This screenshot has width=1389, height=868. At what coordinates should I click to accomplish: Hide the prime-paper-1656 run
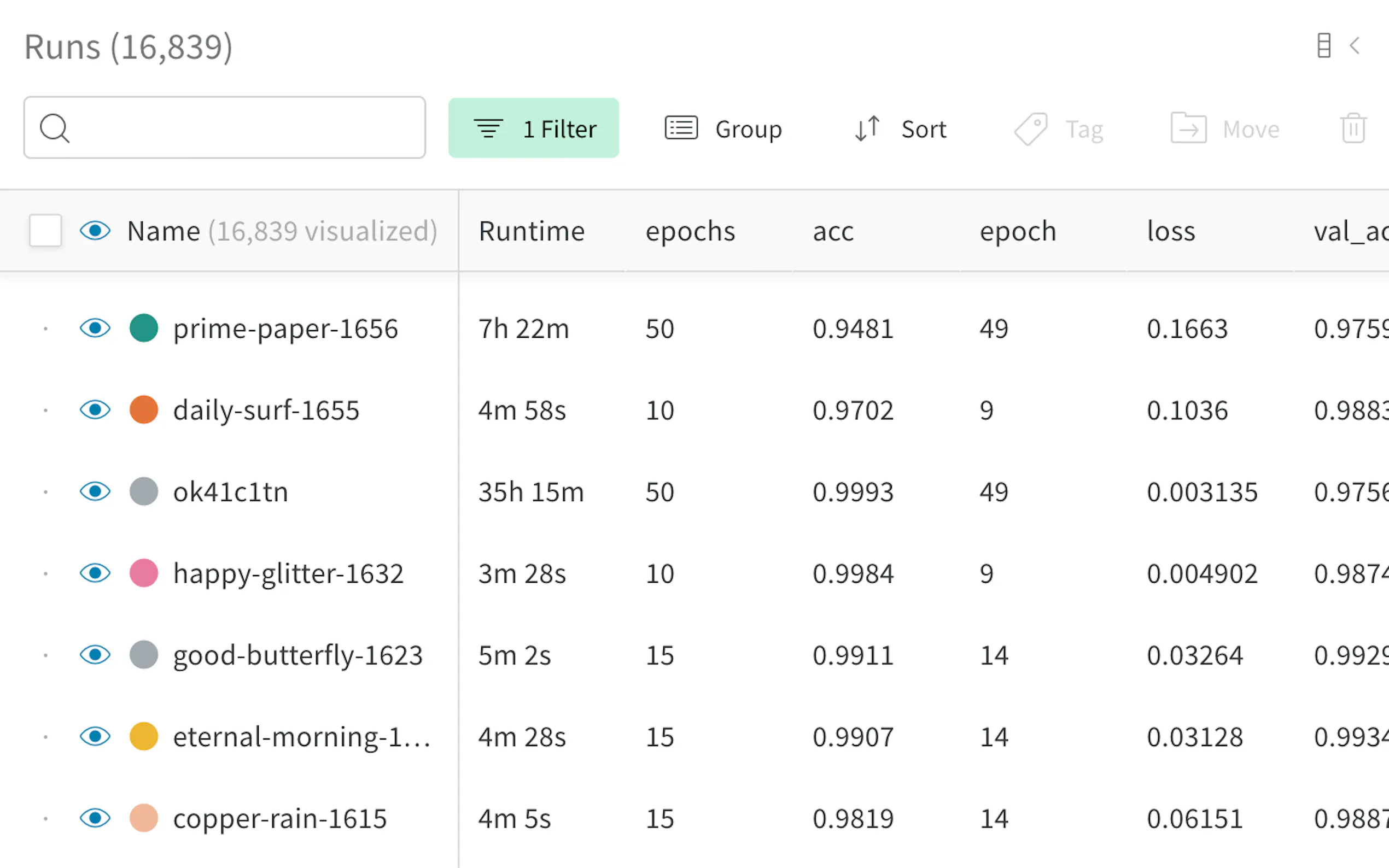tap(95, 329)
